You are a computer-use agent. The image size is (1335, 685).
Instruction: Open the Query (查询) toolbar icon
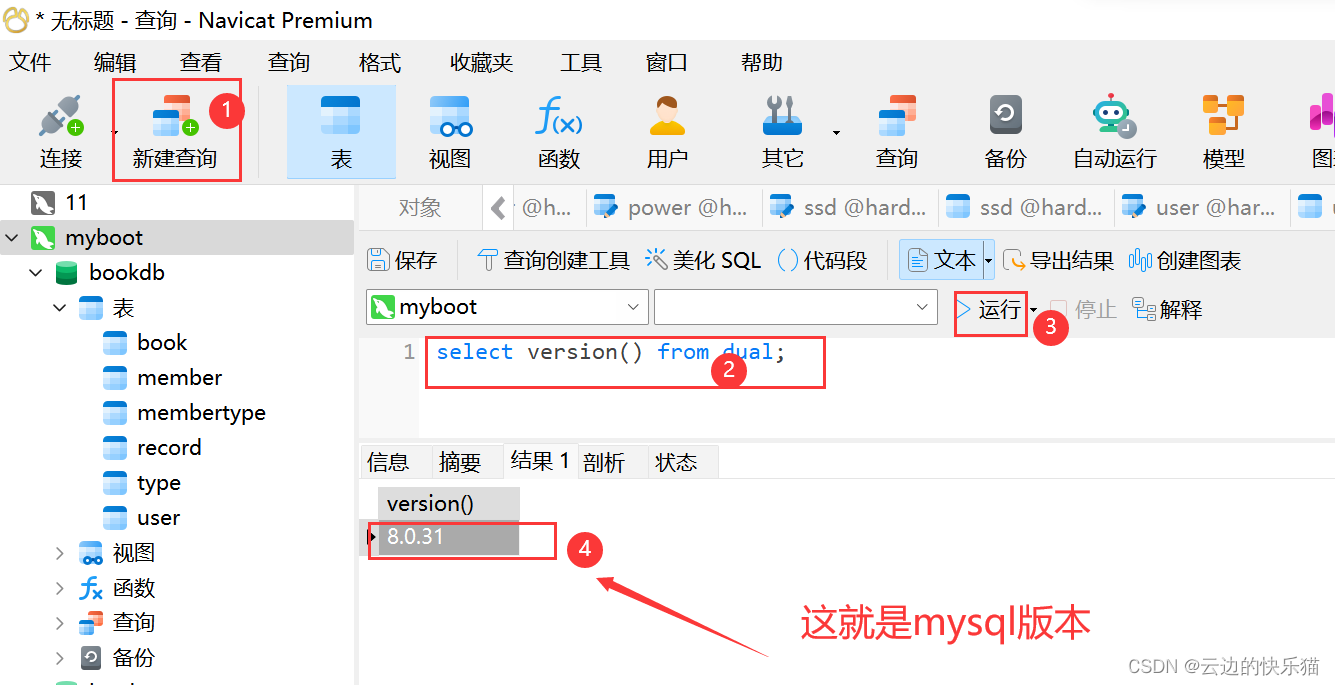click(x=897, y=132)
